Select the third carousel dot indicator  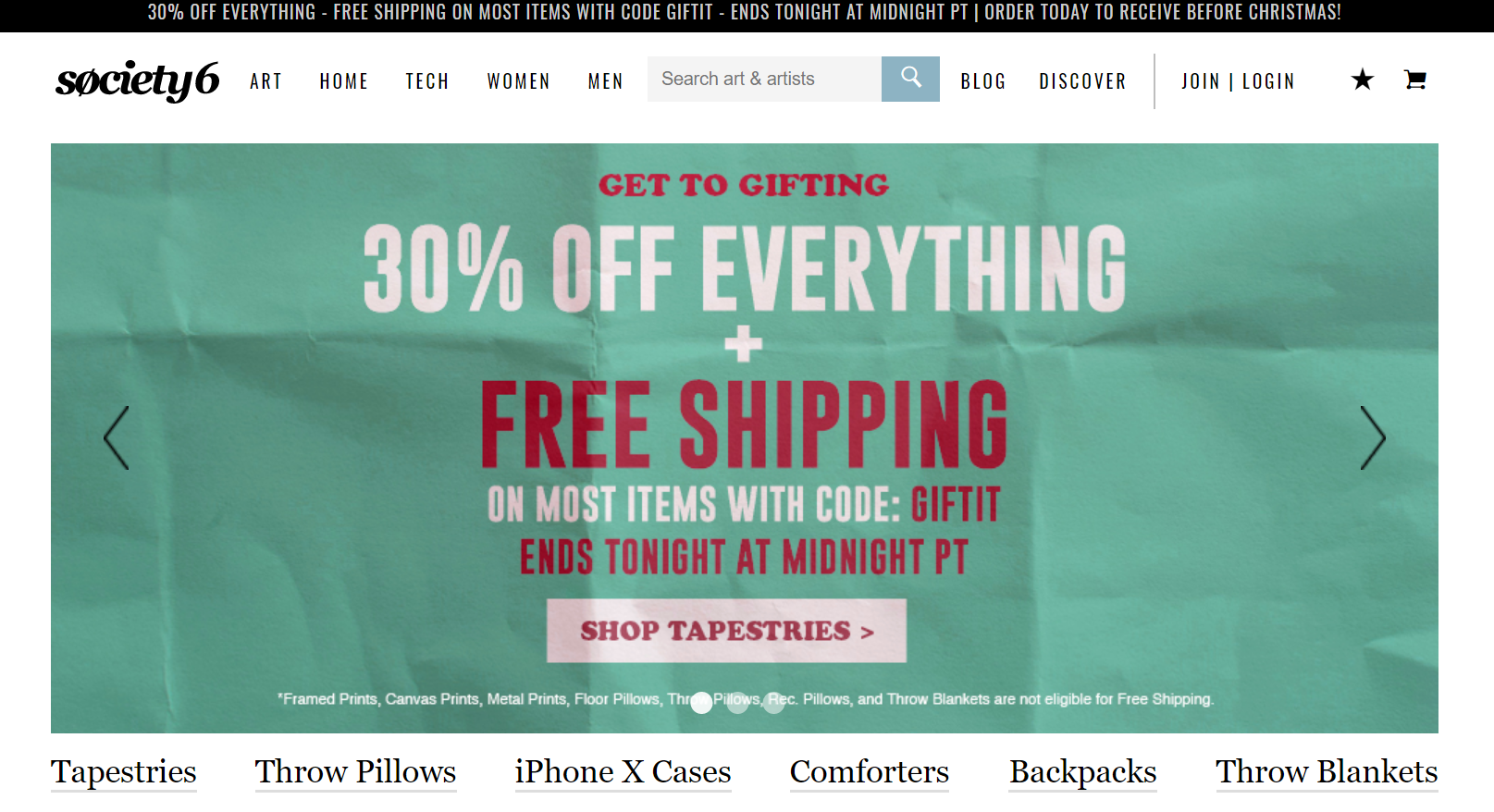[774, 702]
